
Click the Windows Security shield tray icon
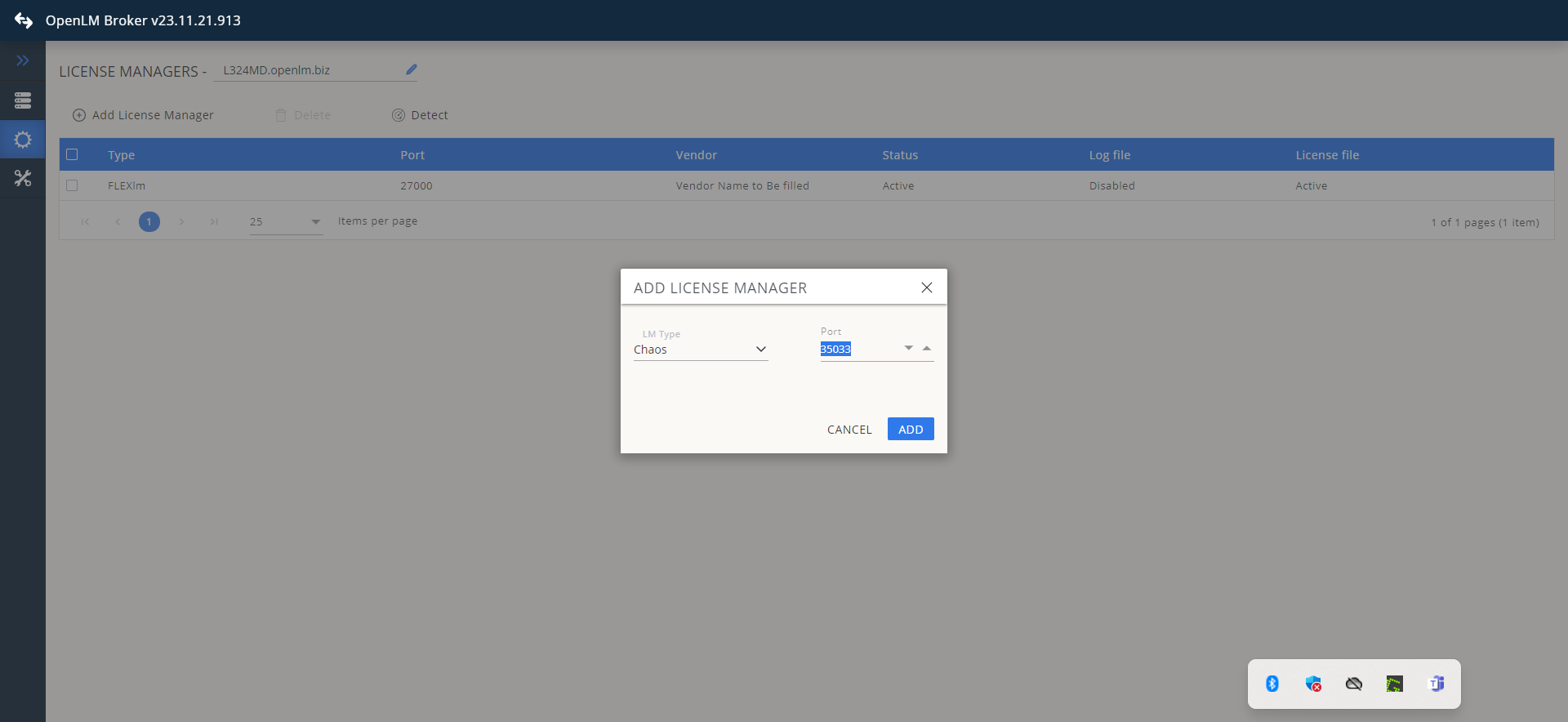1313,684
